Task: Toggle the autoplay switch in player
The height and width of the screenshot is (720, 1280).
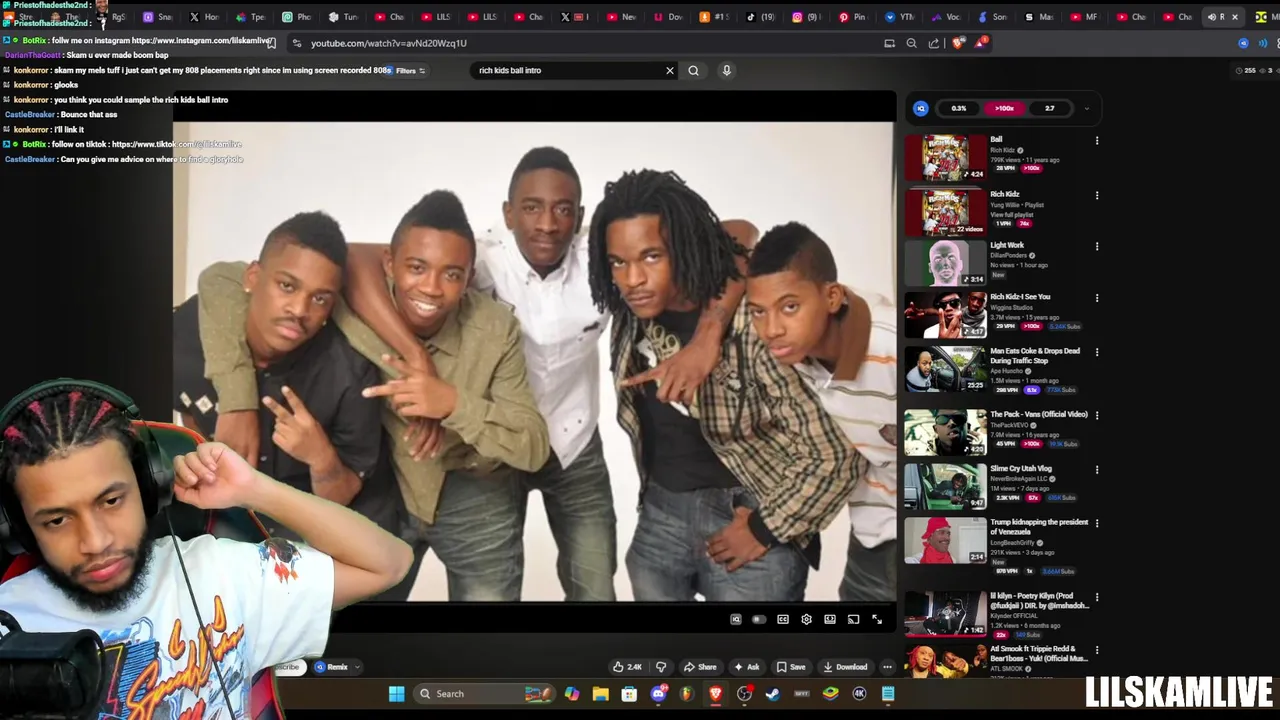Action: point(759,619)
